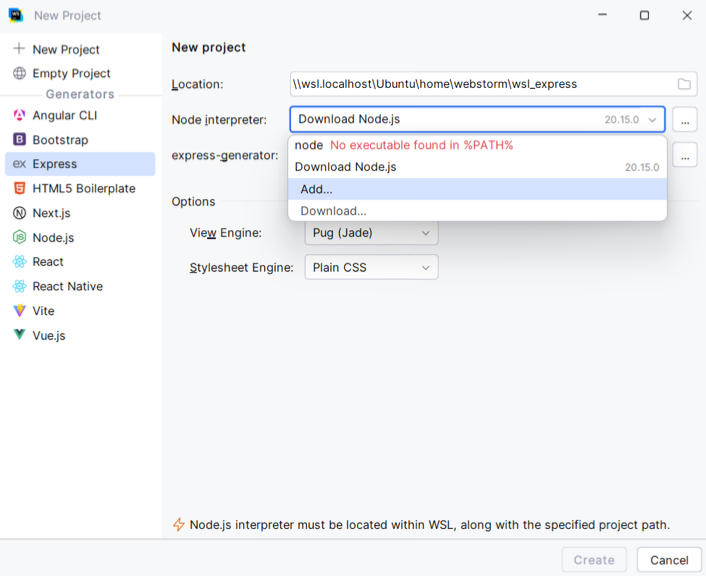This screenshot has height=576, width=706.
Task: Choose the HTML5 Boilerplate icon
Action: (x=19, y=188)
